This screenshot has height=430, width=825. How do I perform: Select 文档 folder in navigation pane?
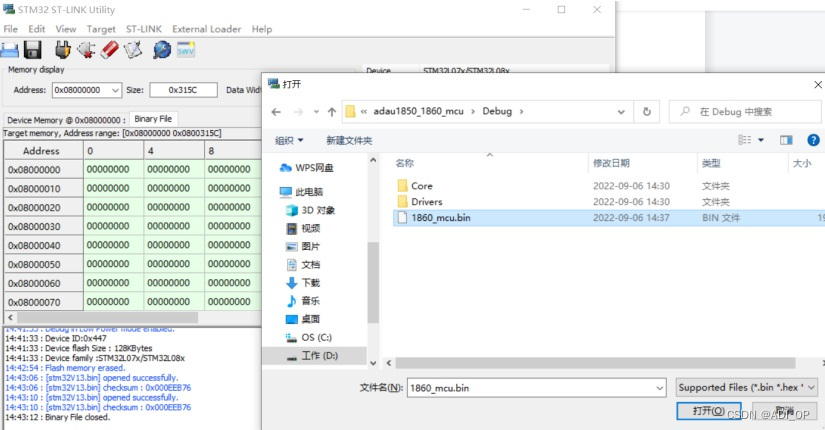[x=303, y=265]
